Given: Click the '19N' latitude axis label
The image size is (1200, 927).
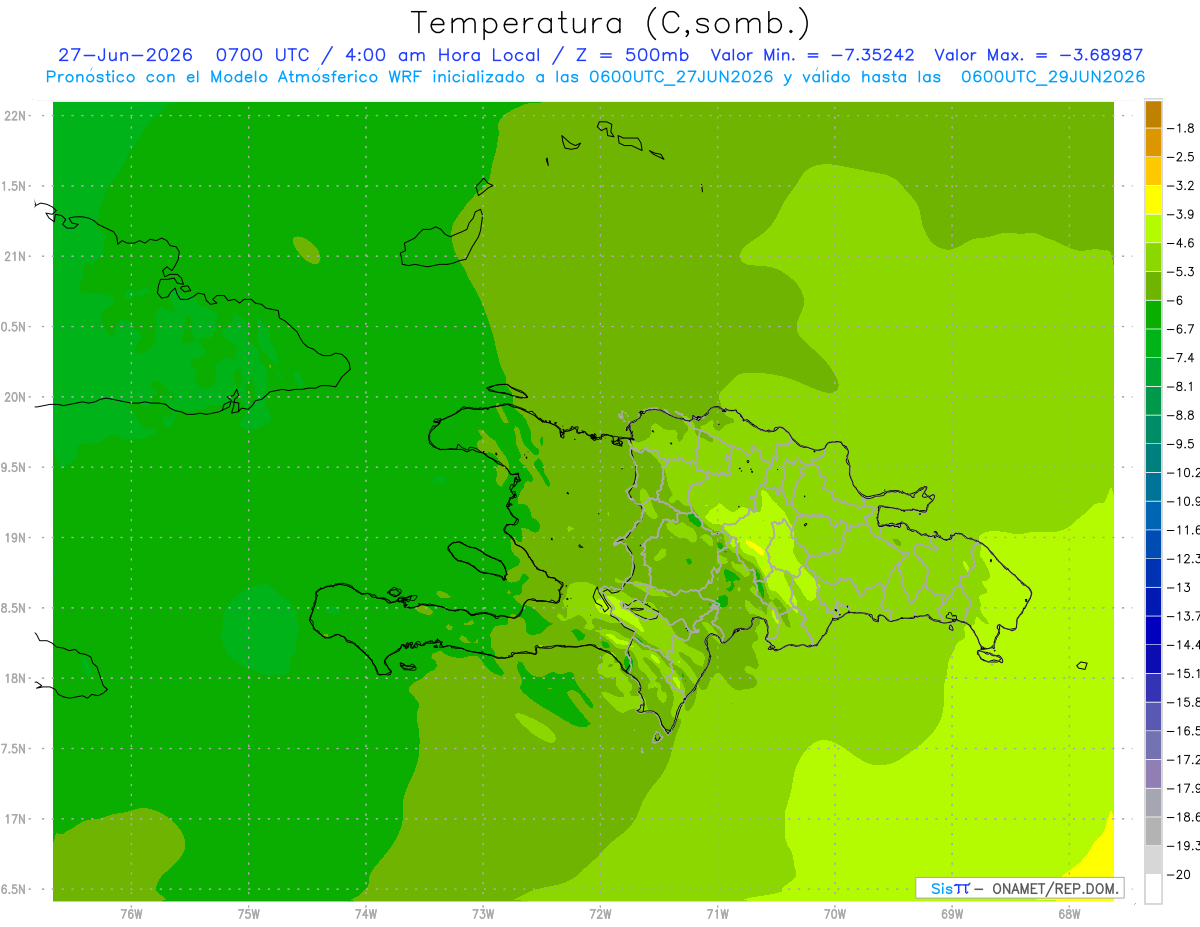Looking at the screenshot, I should coord(16,538).
